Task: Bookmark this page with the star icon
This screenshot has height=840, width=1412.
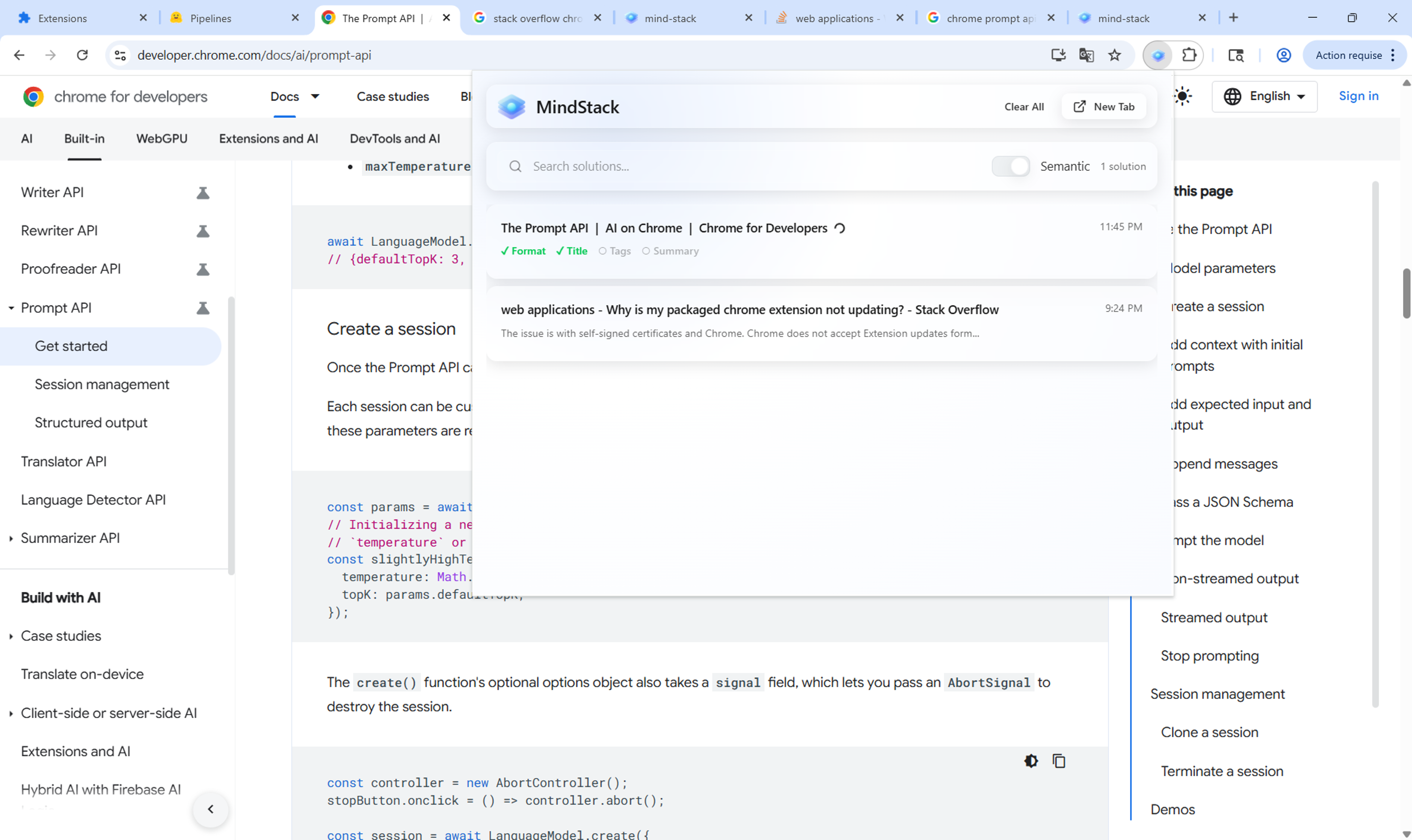Action: tap(1114, 55)
